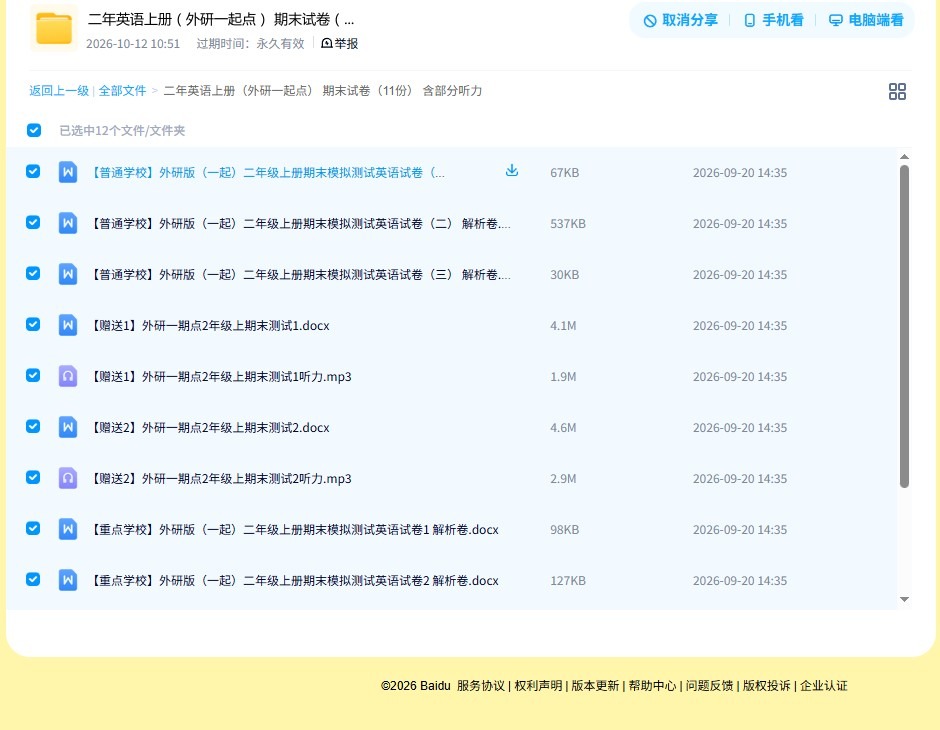The height and width of the screenshot is (730, 940).
Task: Uncheck checkbox for 【重点学校】试卷2 解析卷
Action: click(33, 579)
